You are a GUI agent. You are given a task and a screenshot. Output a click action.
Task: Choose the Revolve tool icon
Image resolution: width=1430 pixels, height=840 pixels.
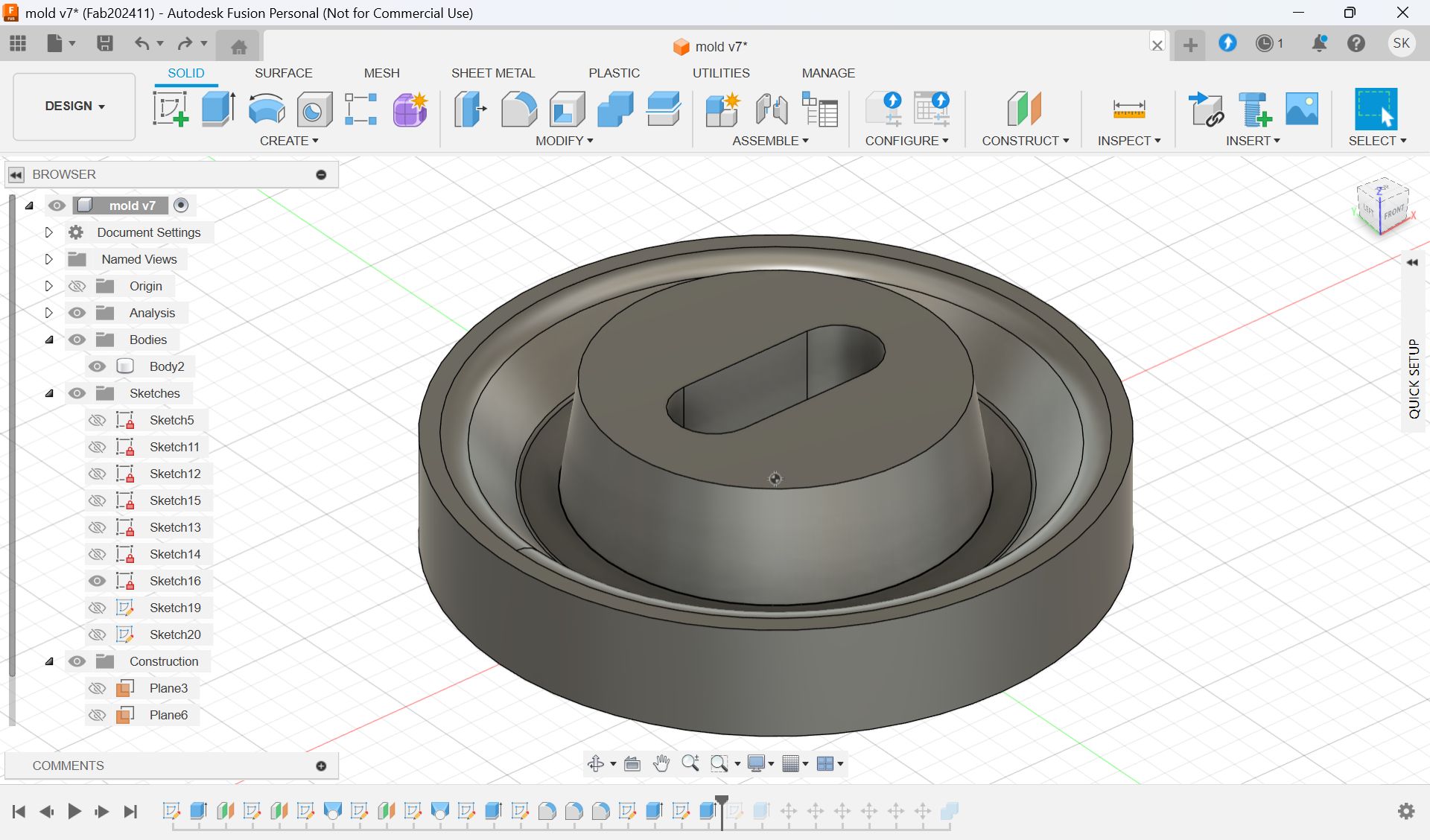click(x=267, y=109)
